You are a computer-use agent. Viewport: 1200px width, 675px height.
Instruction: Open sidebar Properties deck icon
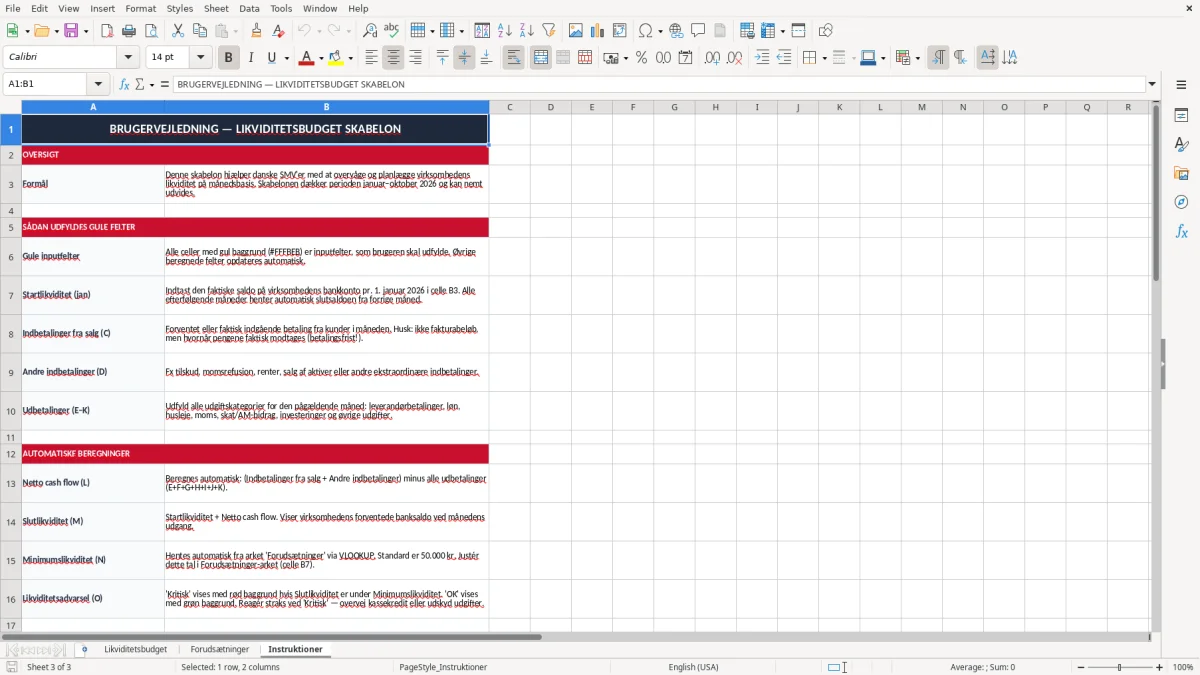[x=1181, y=116]
